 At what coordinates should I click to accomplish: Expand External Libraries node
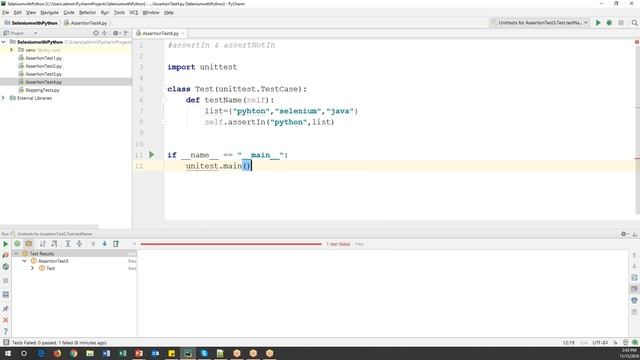pyautogui.click(x=4, y=98)
